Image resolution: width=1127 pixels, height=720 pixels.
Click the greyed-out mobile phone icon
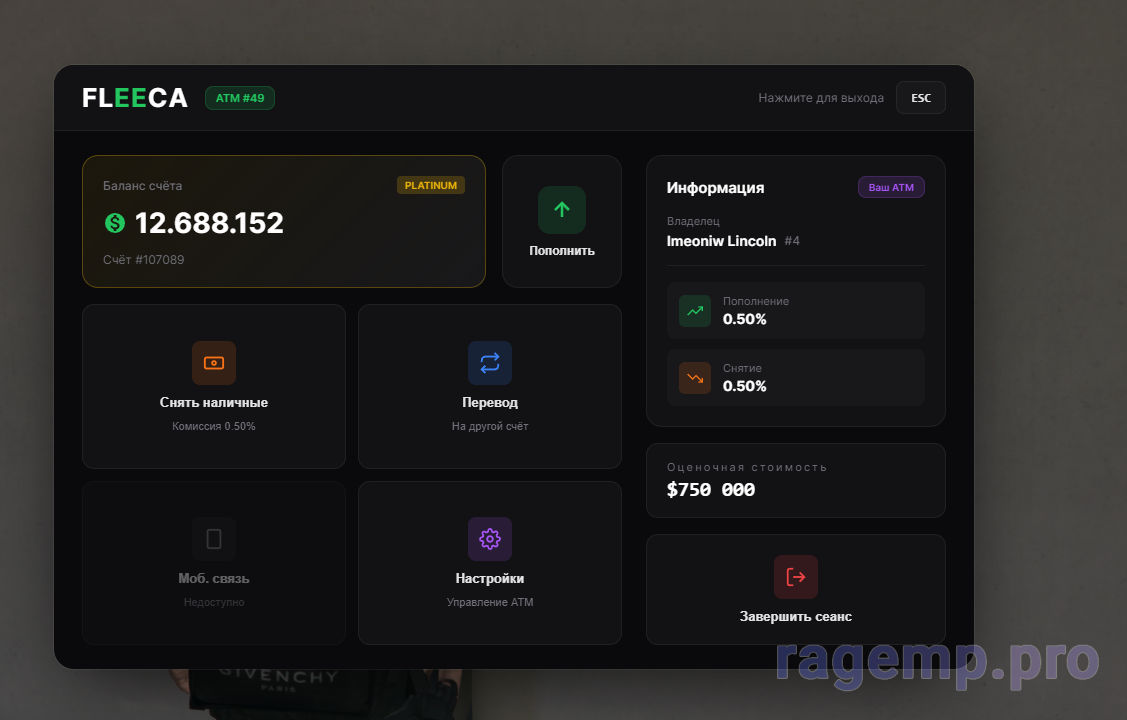point(214,539)
